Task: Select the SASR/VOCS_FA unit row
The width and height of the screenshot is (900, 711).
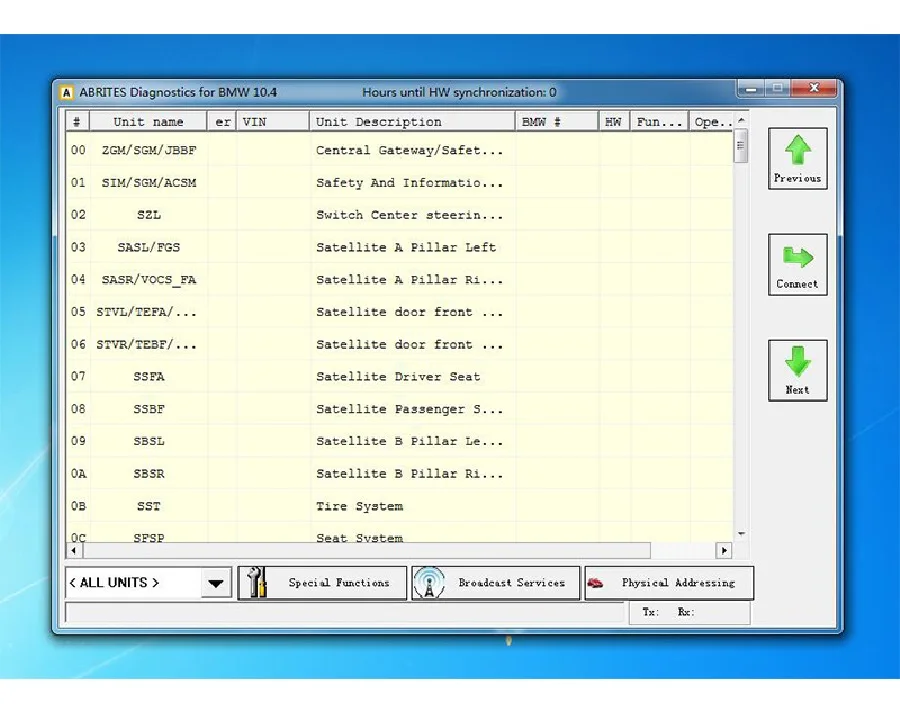Action: (x=399, y=279)
